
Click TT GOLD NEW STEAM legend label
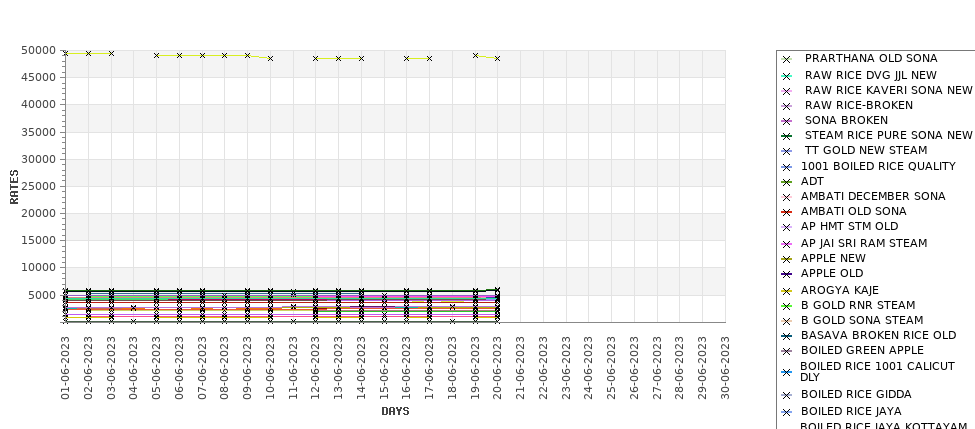click(866, 150)
